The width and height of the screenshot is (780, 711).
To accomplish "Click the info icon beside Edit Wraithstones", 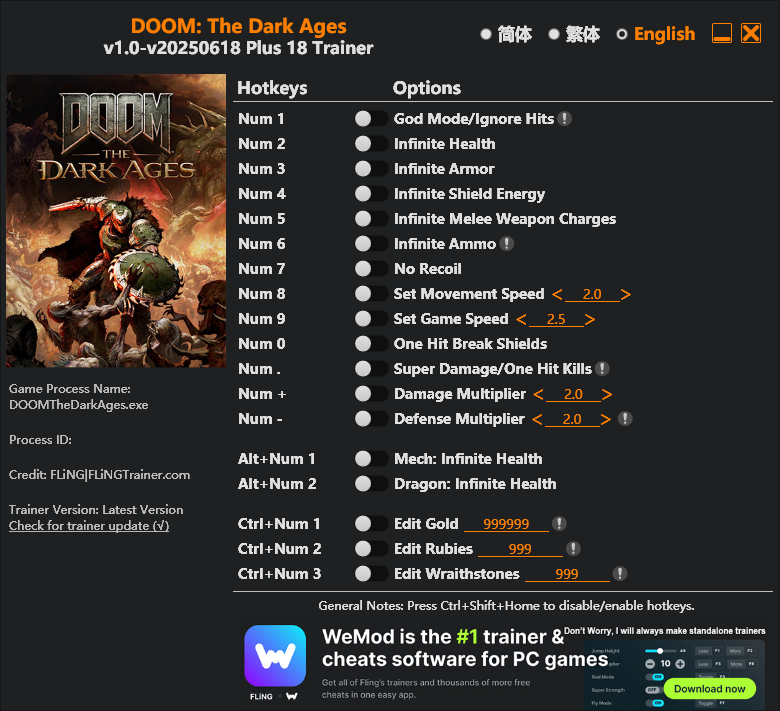I will tap(620, 574).
